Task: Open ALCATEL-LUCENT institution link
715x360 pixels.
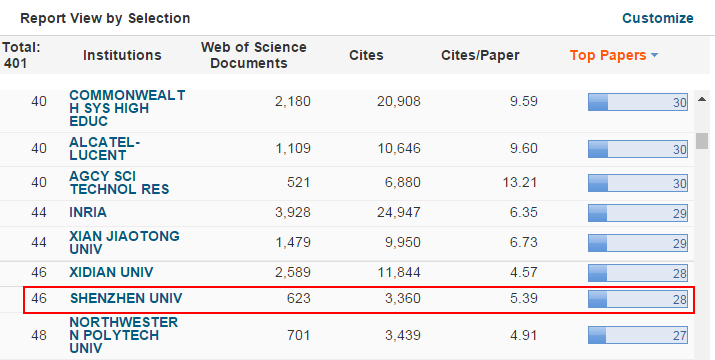Action: pyautogui.click(x=104, y=149)
